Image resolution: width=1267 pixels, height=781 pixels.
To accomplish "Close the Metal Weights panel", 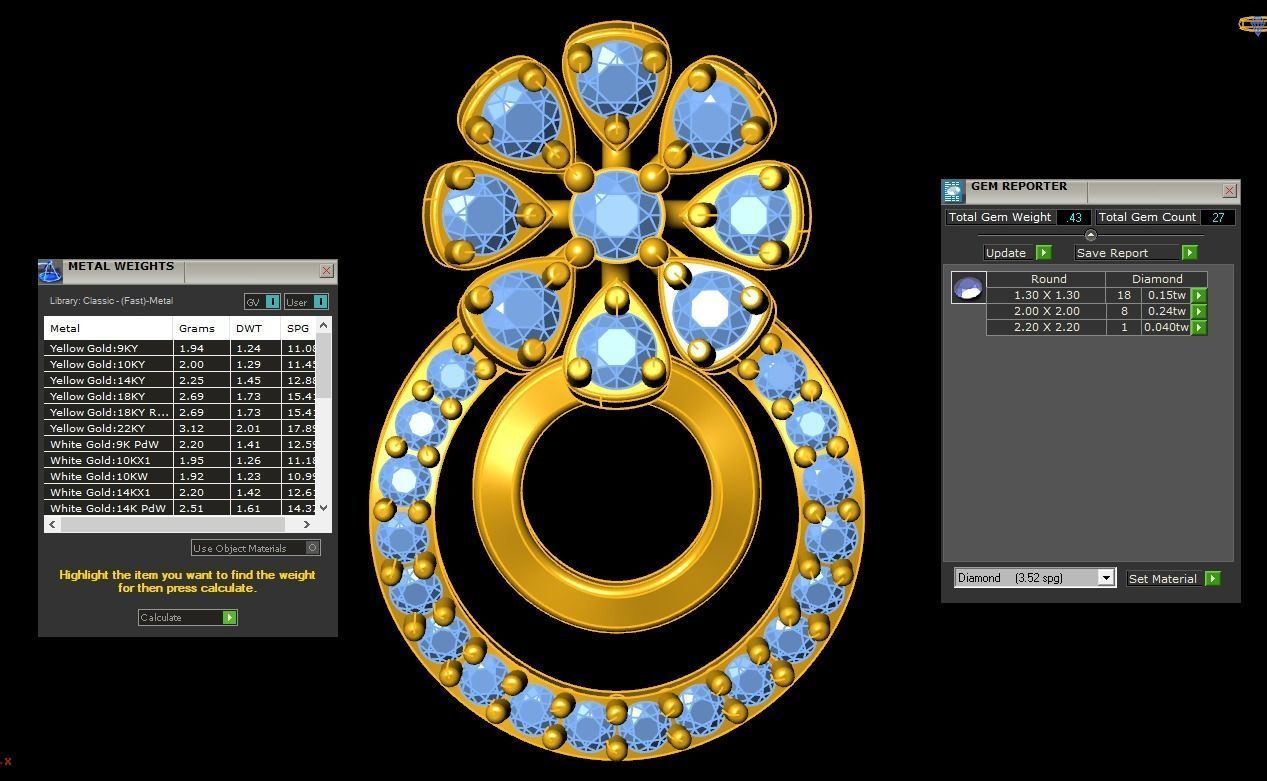I will tap(326, 271).
